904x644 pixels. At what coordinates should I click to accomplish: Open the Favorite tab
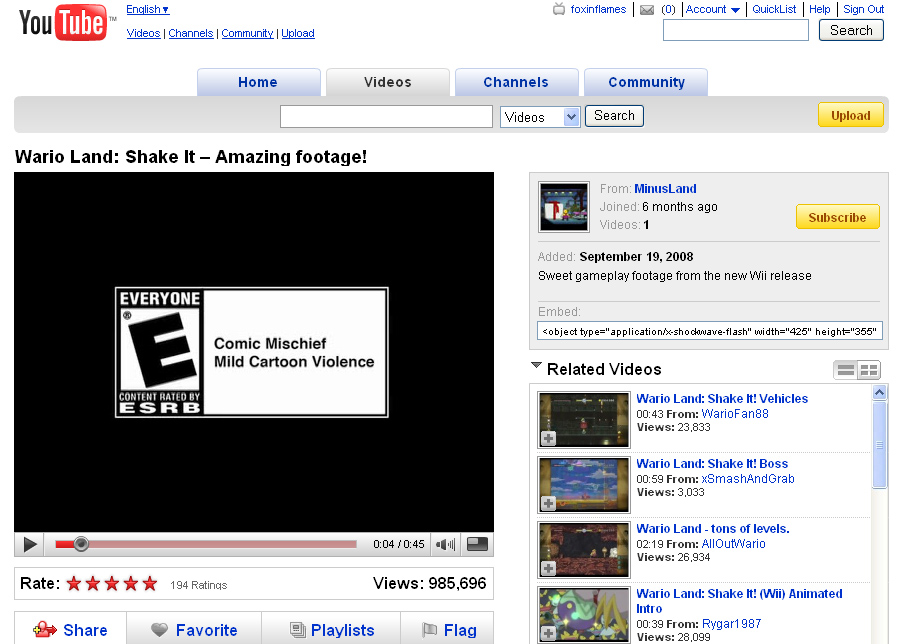pos(194,630)
